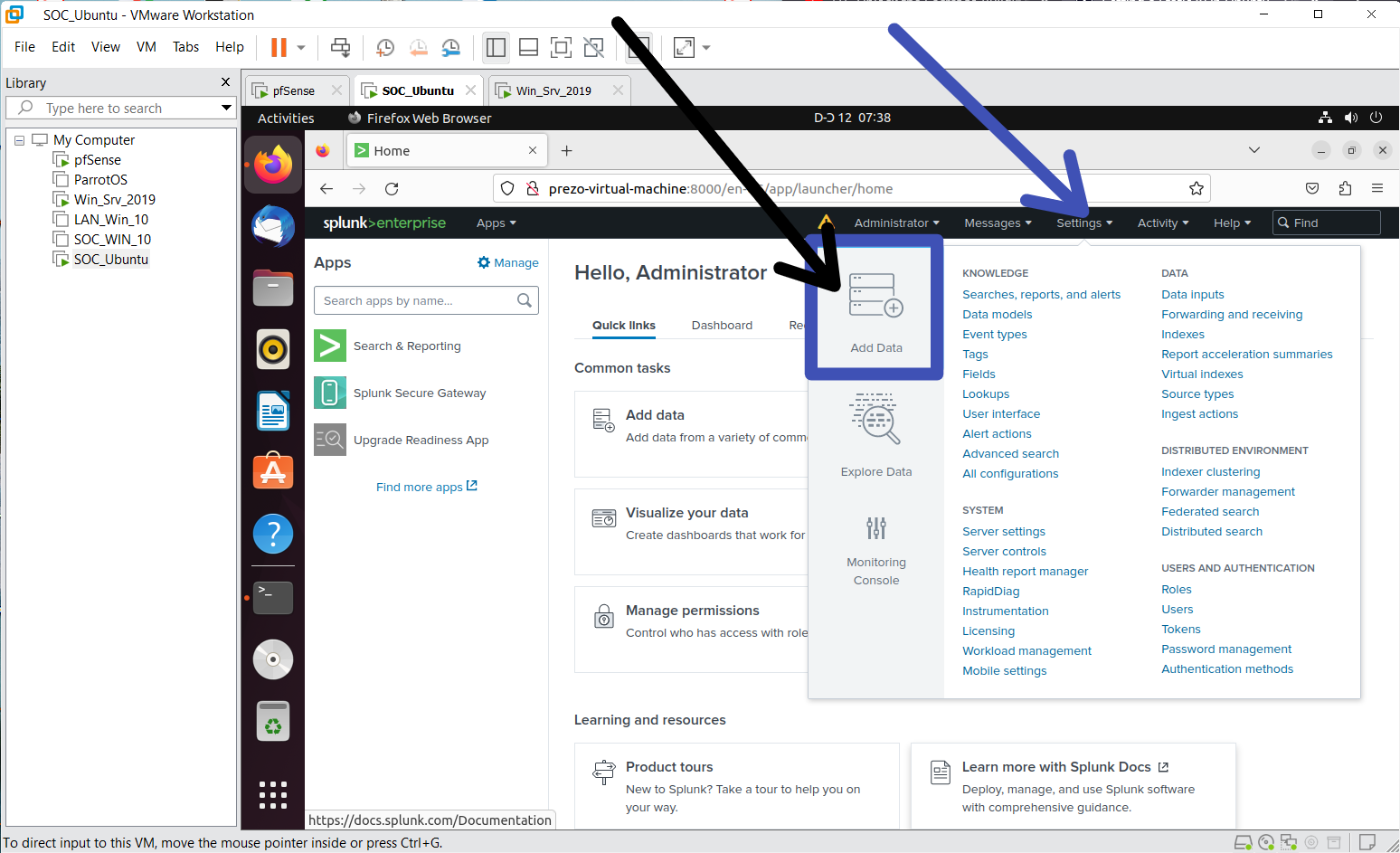Bookmark this page star icon
The height and width of the screenshot is (853, 1400).
pyautogui.click(x=1197, y=188)
